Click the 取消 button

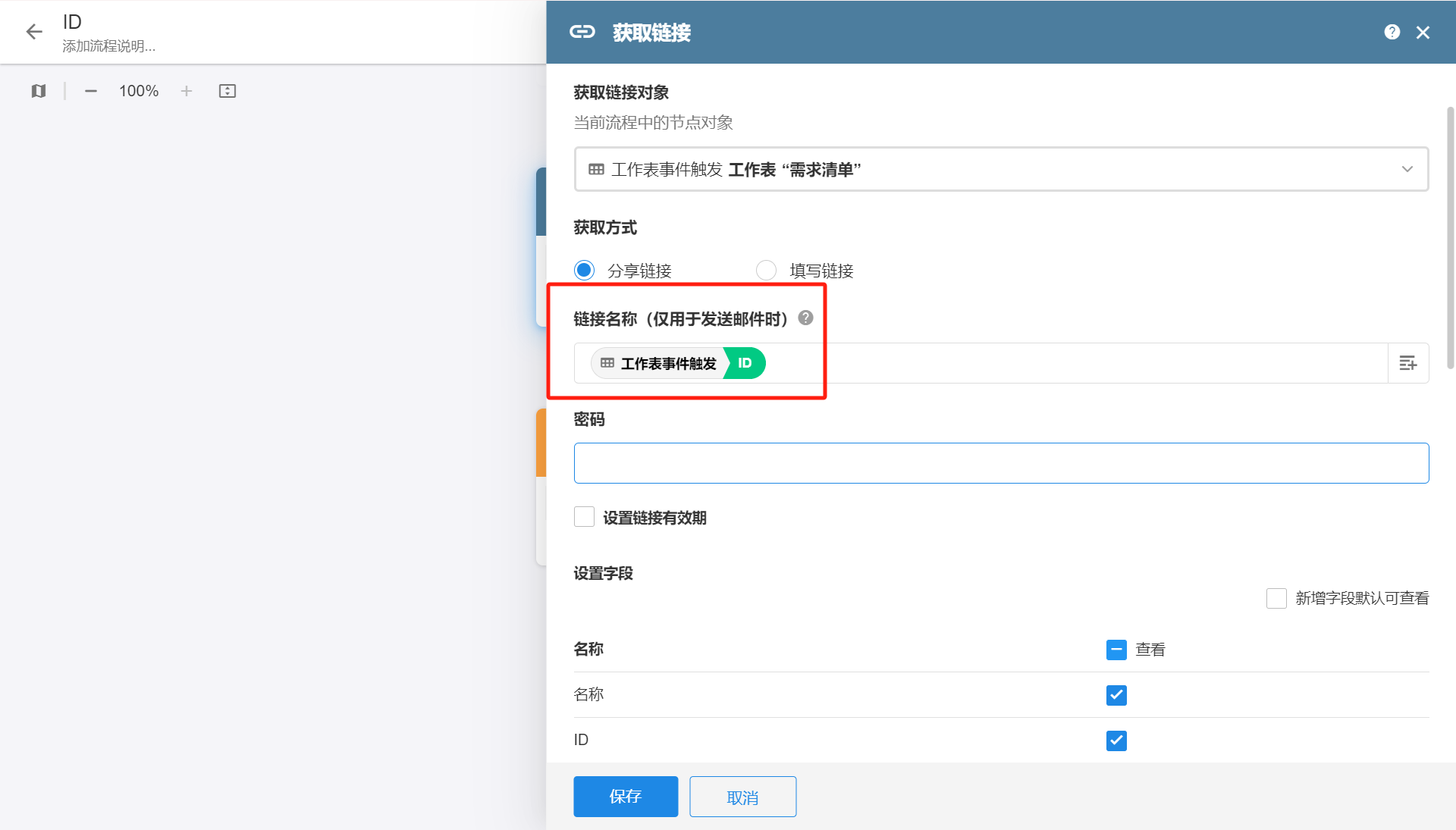[742, 797]
